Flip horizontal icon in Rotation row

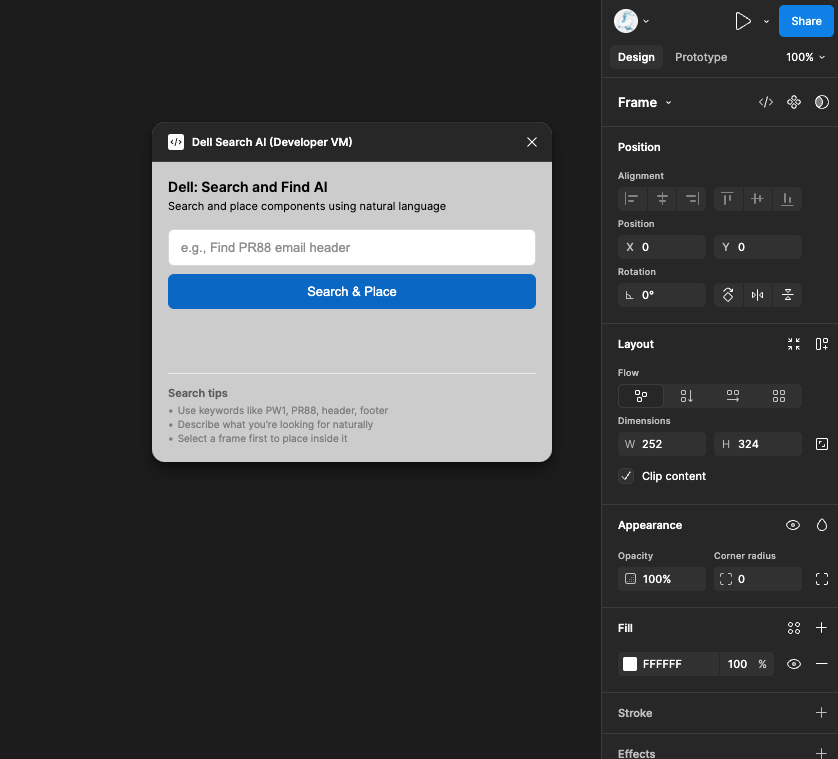757,295
